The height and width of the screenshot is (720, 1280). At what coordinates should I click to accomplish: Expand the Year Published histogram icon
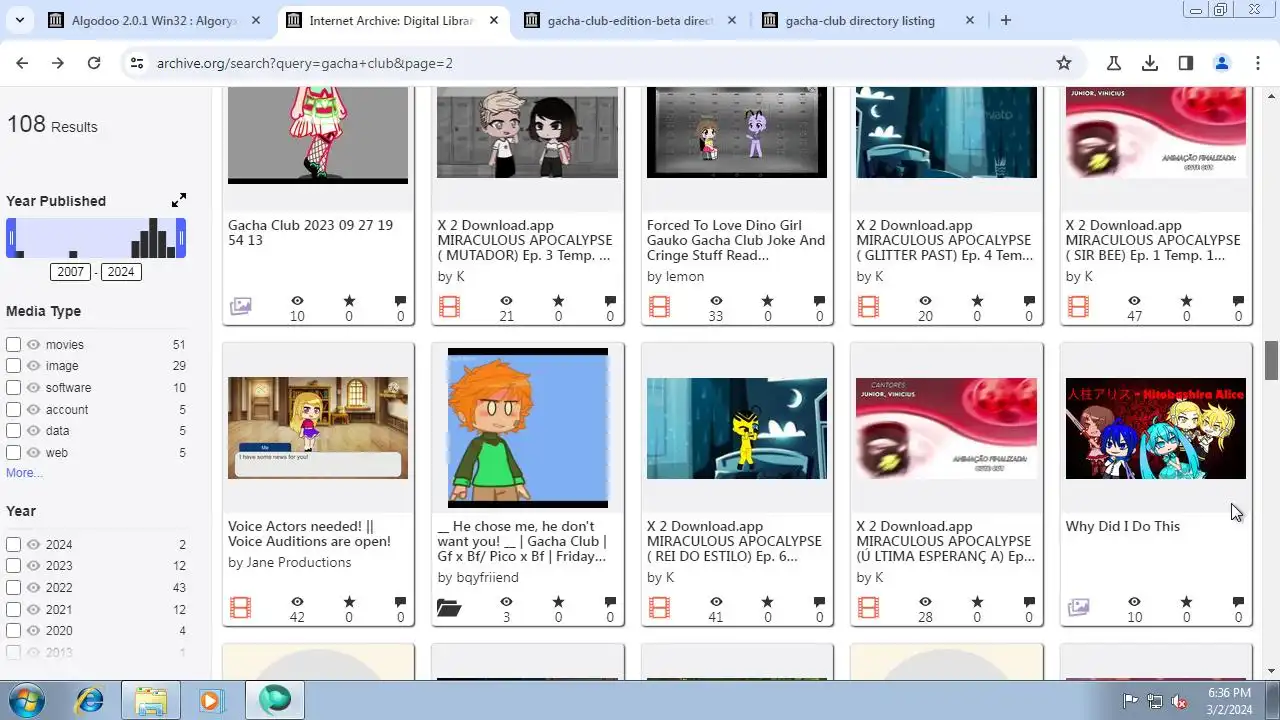[x=179, y=200]
